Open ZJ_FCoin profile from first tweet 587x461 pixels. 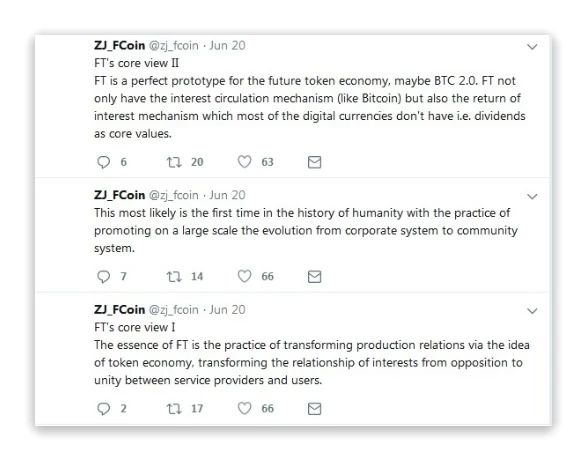(119, 45)
